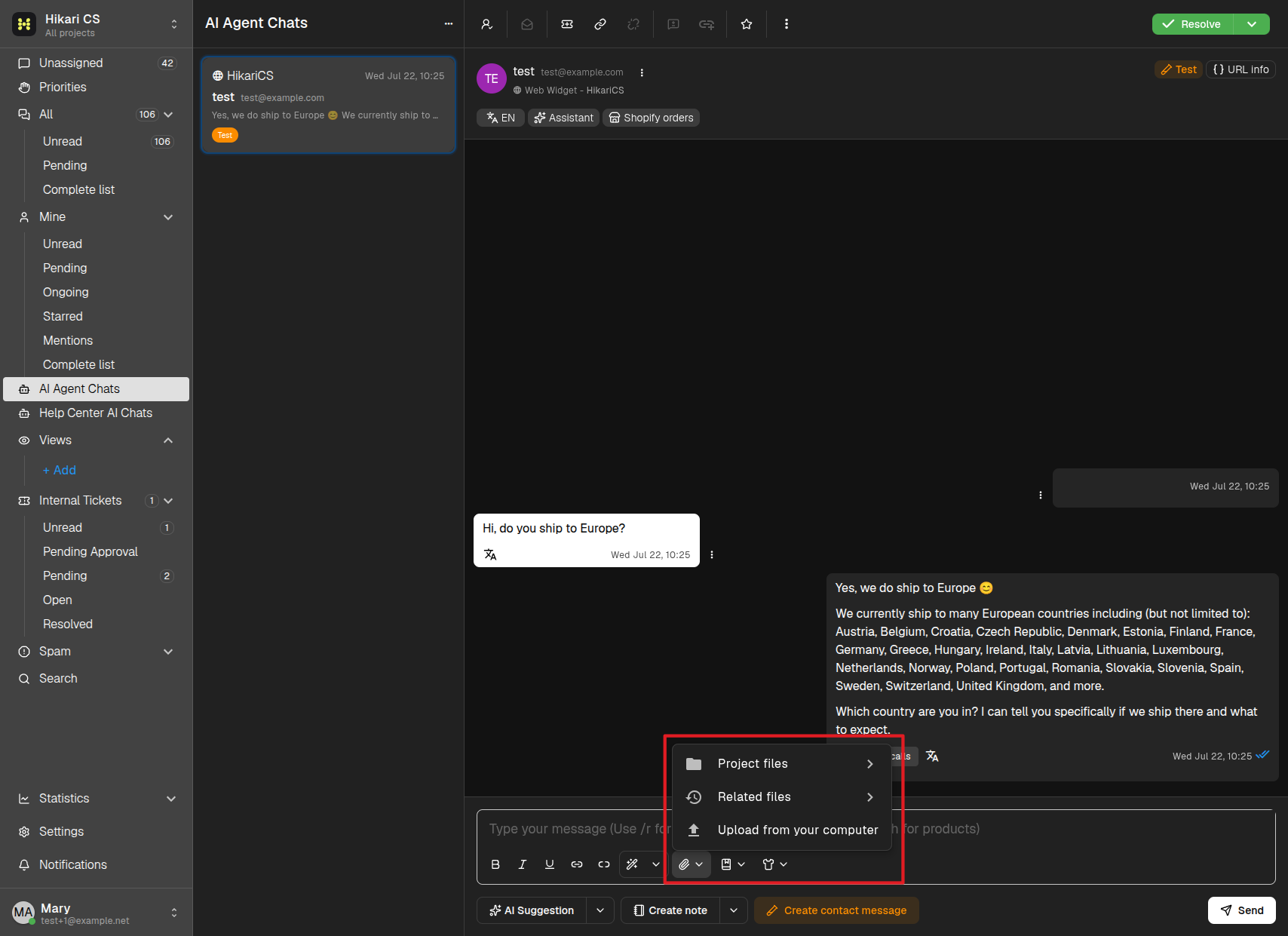Image resolution: width=1288 pixels, height=936 pixels.
Task: Click the assign agent person icon
Action: pyautogui.click(x=487, y=24)
